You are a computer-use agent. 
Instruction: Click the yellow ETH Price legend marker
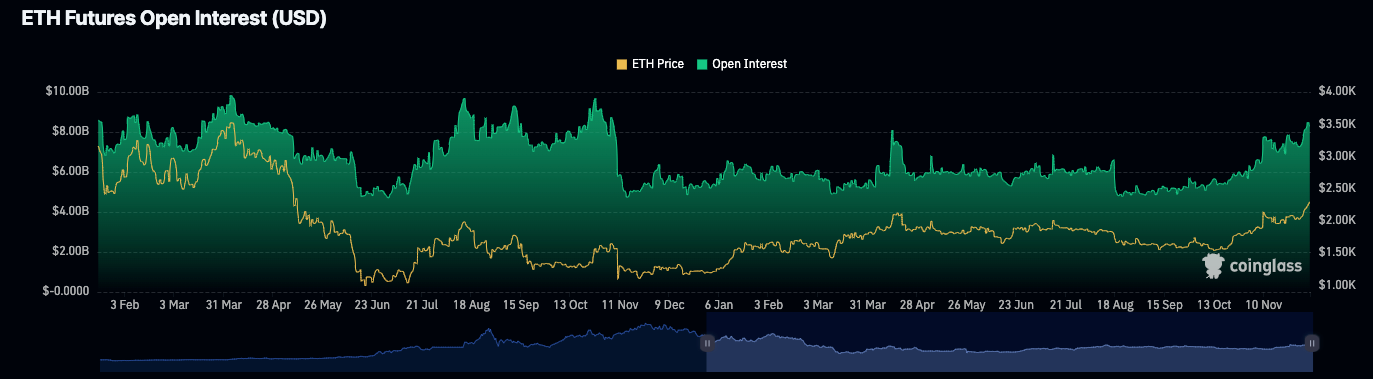tap(622, 64)
